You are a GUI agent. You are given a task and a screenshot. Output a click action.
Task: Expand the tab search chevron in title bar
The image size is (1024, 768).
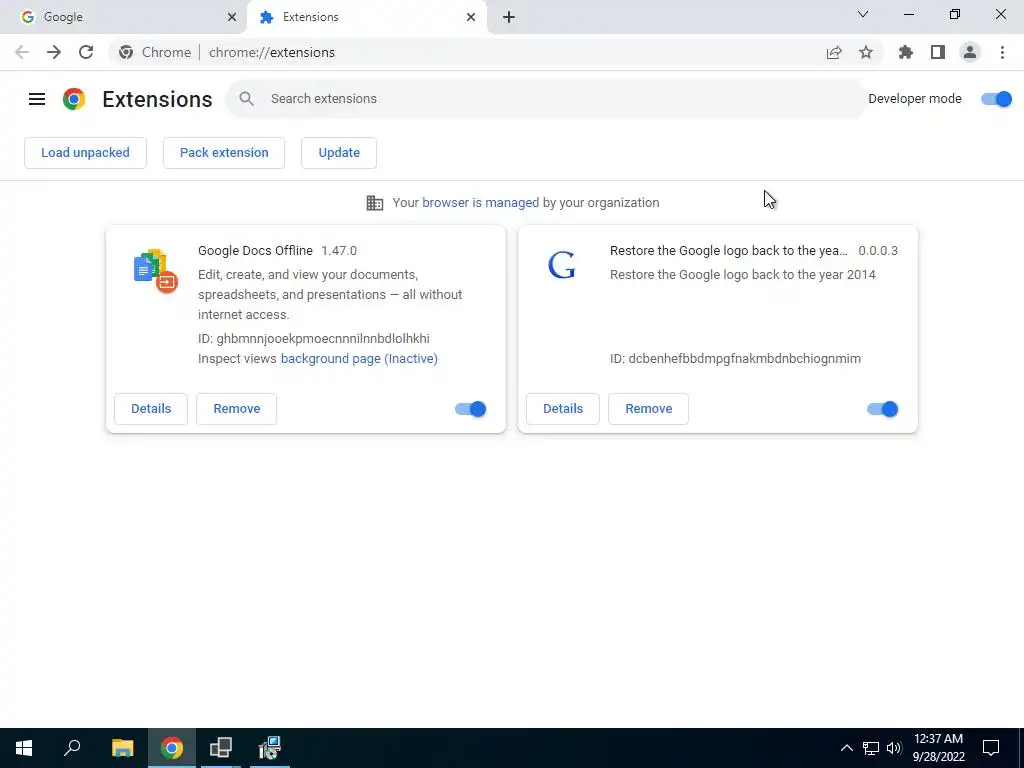tap(863, 14)
